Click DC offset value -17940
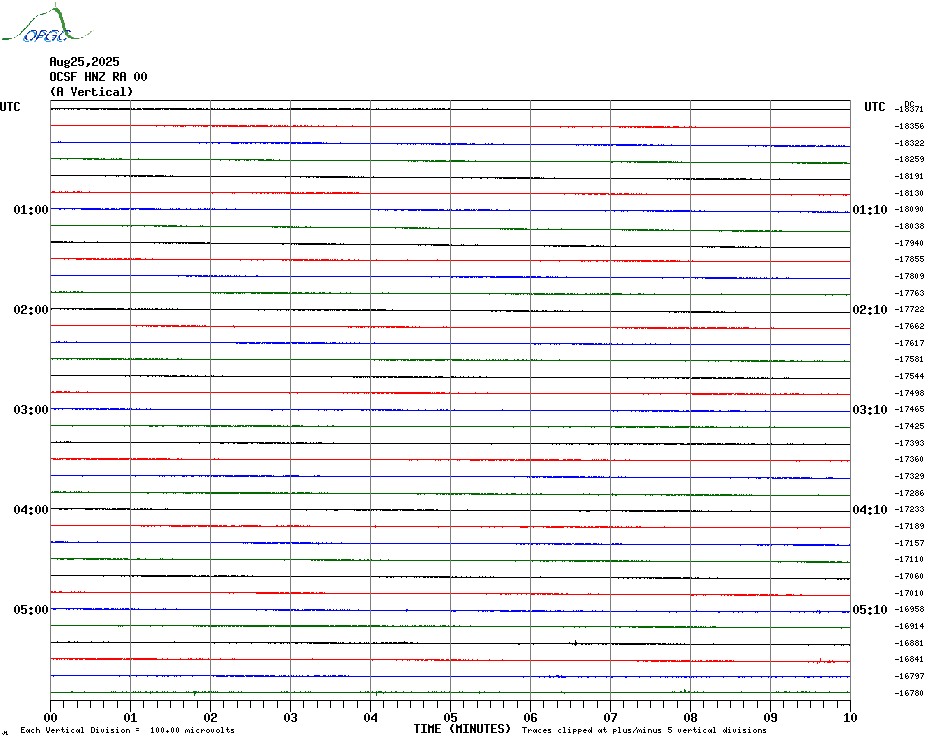Screen dimensions: 930x744 (909, 243)
